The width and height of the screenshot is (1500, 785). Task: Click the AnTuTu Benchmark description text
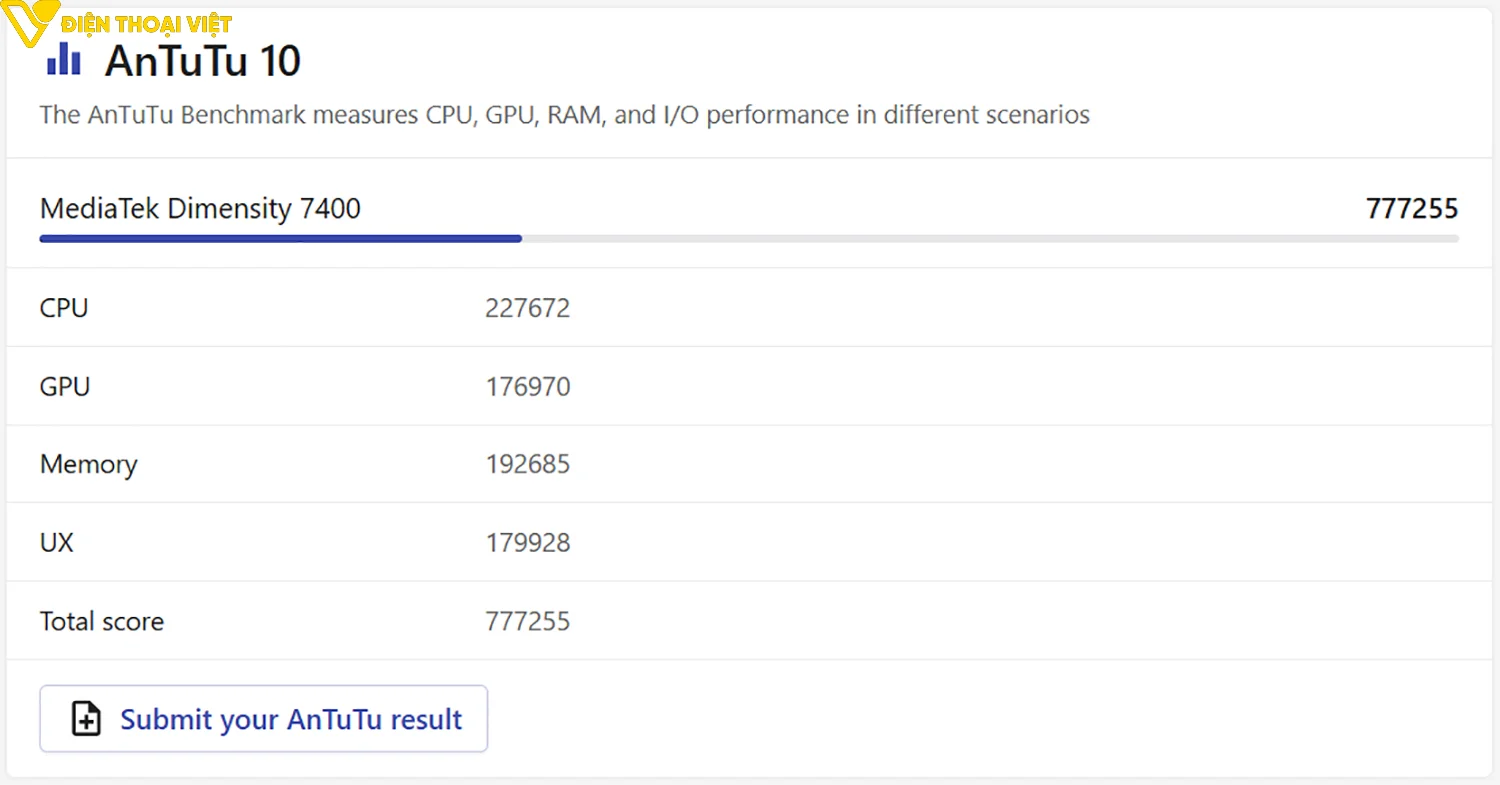point(564,115)
